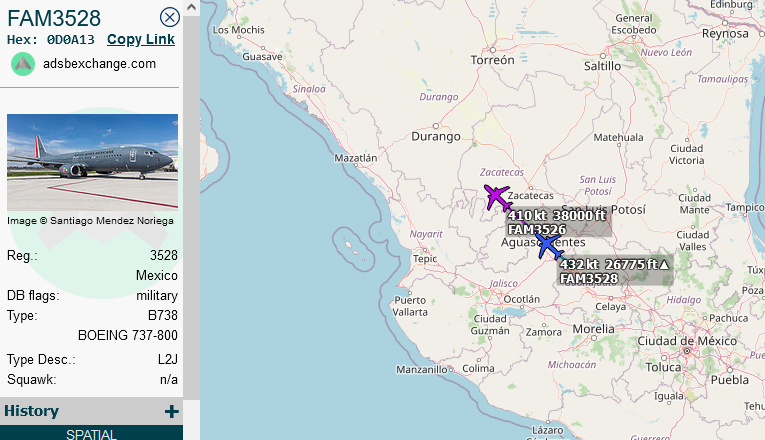
Task: Click the registration value 3528
Action: pyautogui.click(x=163, y=256)
